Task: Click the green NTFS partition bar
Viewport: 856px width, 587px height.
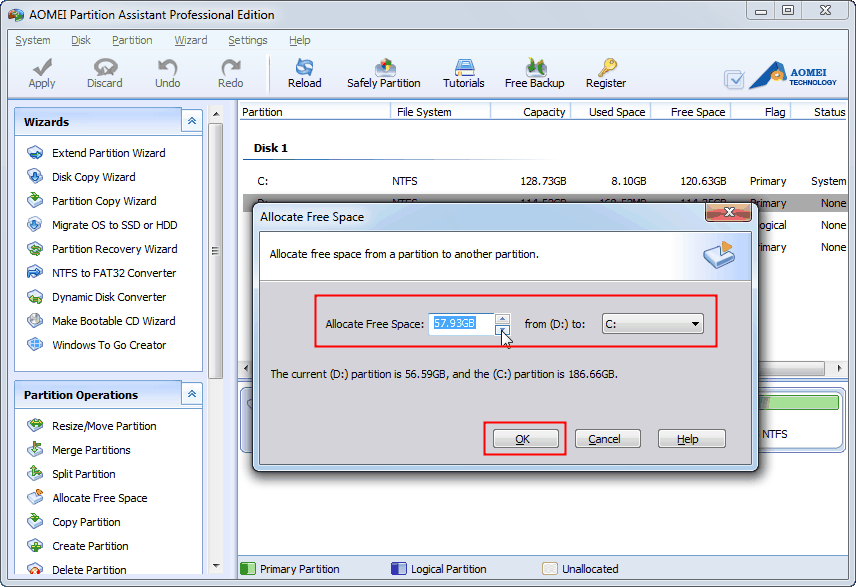Action: [x=799, y=403]
